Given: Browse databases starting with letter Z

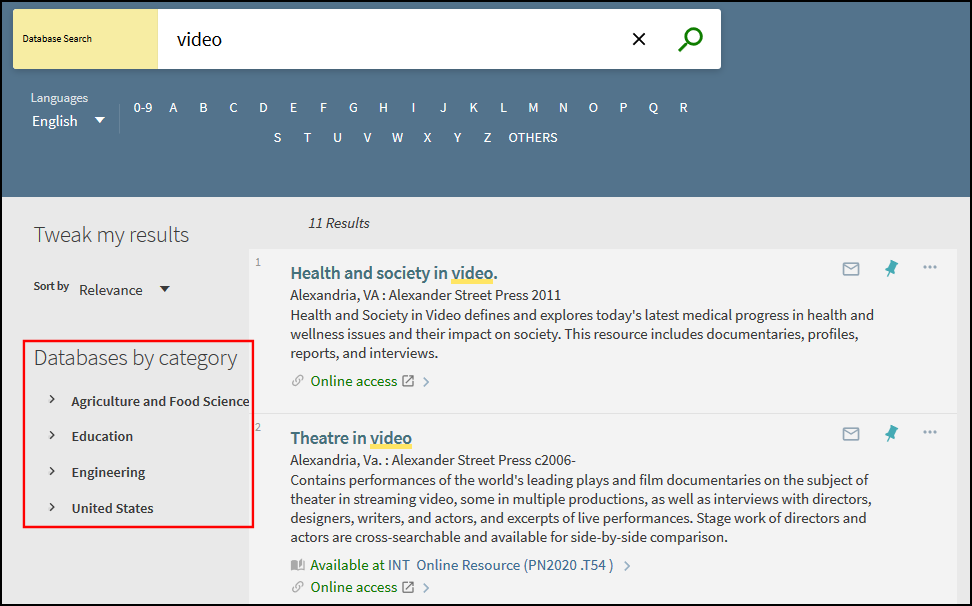Looking at the screenshot, I should click(x=487, y=138).
